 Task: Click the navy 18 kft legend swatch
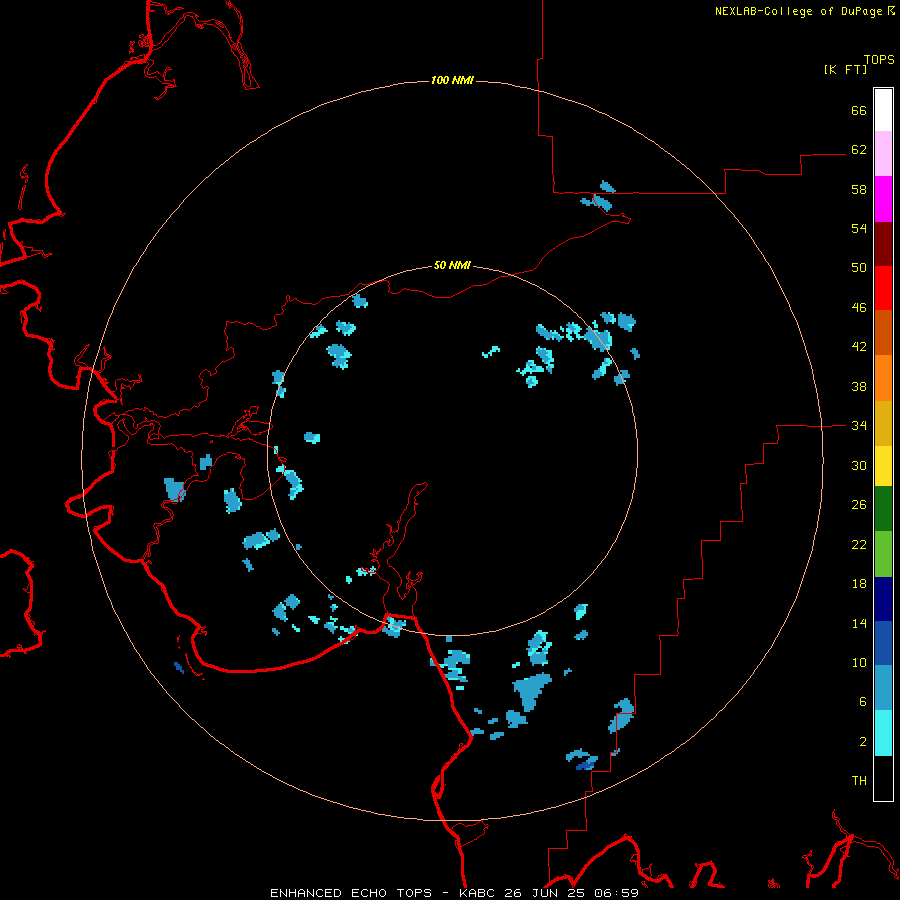pyautogui.click(x=883, y=599)
